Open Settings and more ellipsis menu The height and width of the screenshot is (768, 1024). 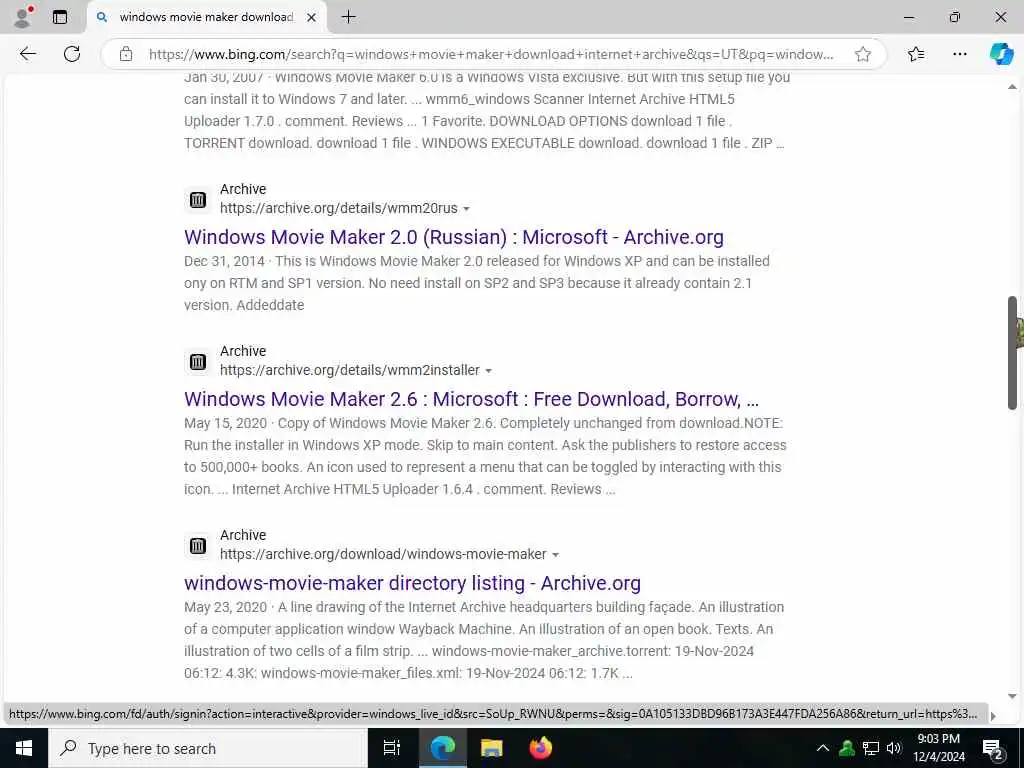[959, 54]
